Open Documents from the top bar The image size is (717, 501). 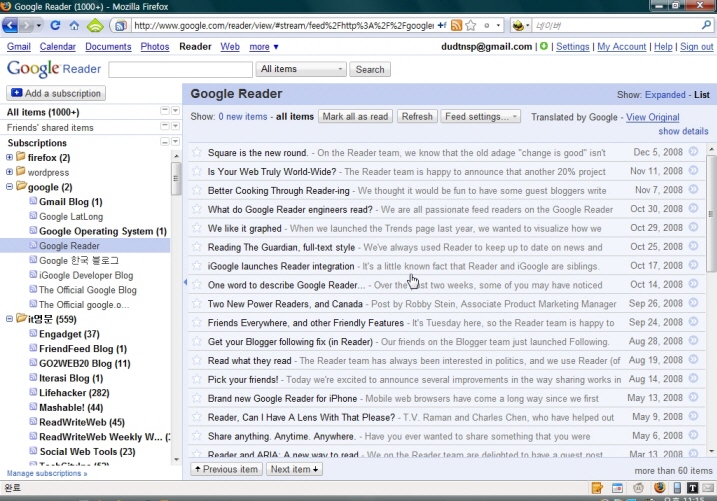click(108, 47)
